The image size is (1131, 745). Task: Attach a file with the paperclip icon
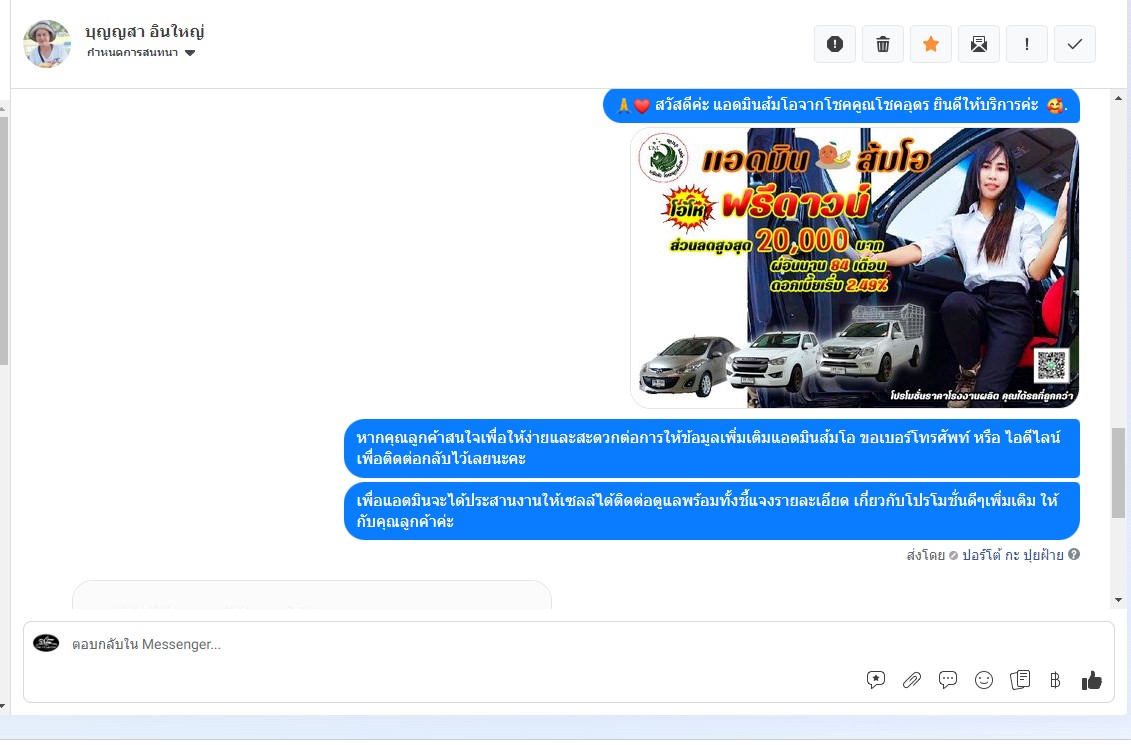tap(912, 679)
